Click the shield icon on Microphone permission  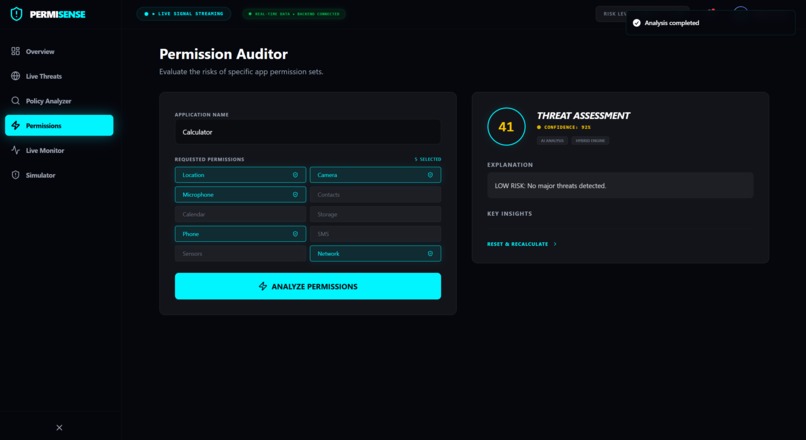[295, 194]
